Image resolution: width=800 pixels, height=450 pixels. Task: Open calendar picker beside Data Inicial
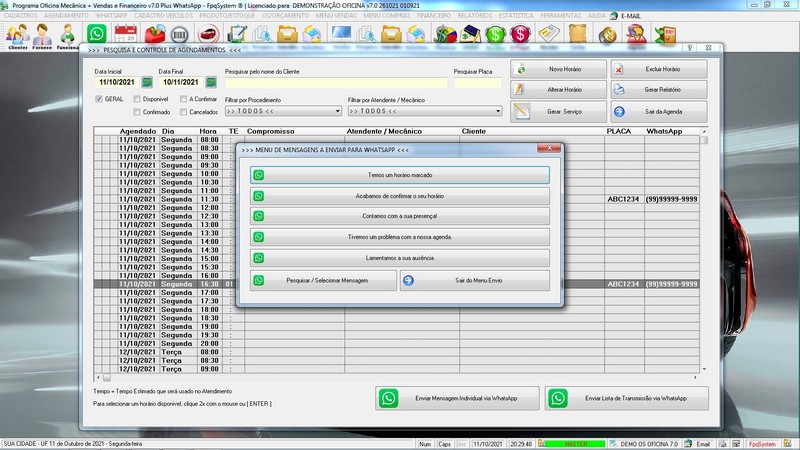[x=147, y=82]
